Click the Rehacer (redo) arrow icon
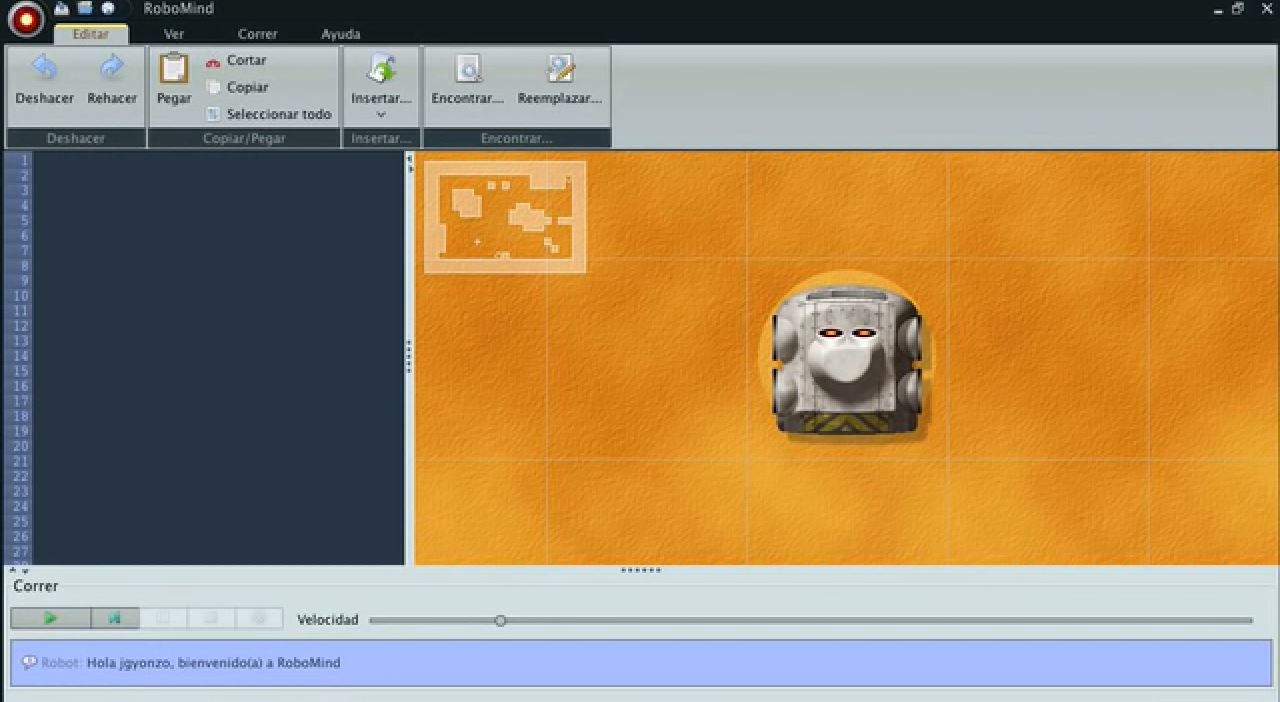This screenshot has width=1280, height=702. pyautogui.click(x=111, y=68)
